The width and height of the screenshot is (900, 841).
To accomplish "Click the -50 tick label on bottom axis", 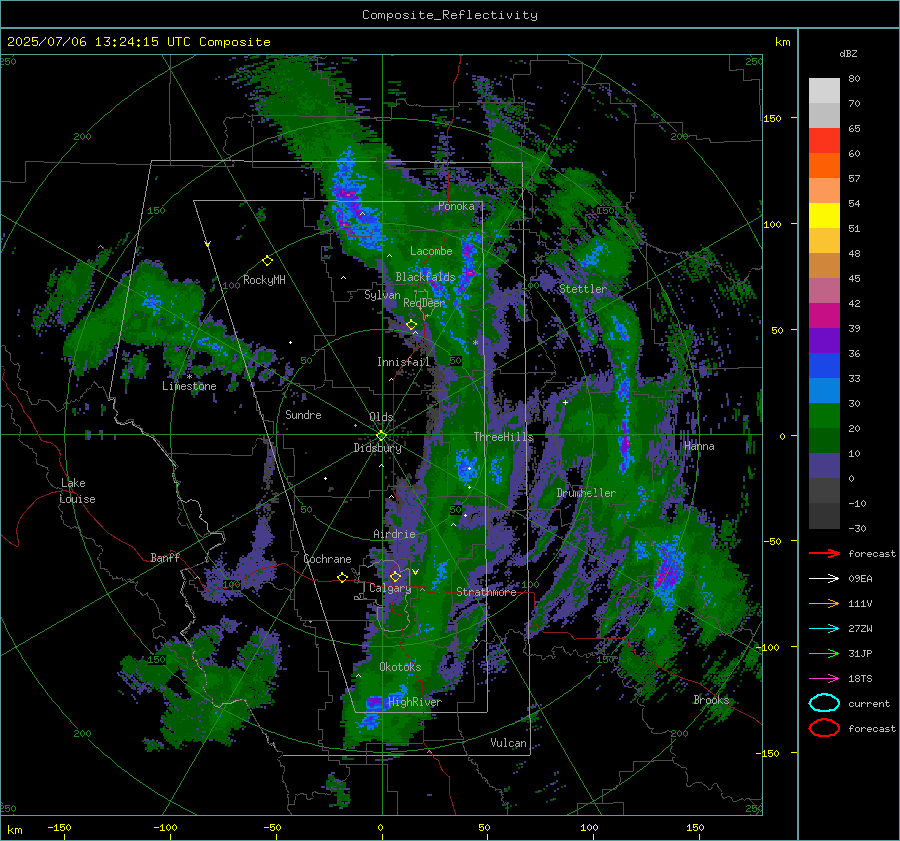I will coord(272,827).
